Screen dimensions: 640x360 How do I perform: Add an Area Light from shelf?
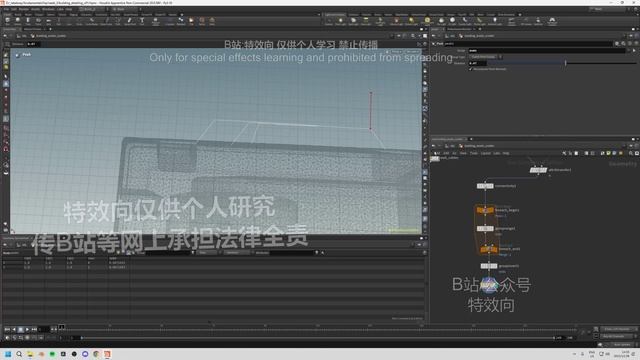(x=366, y=21)
